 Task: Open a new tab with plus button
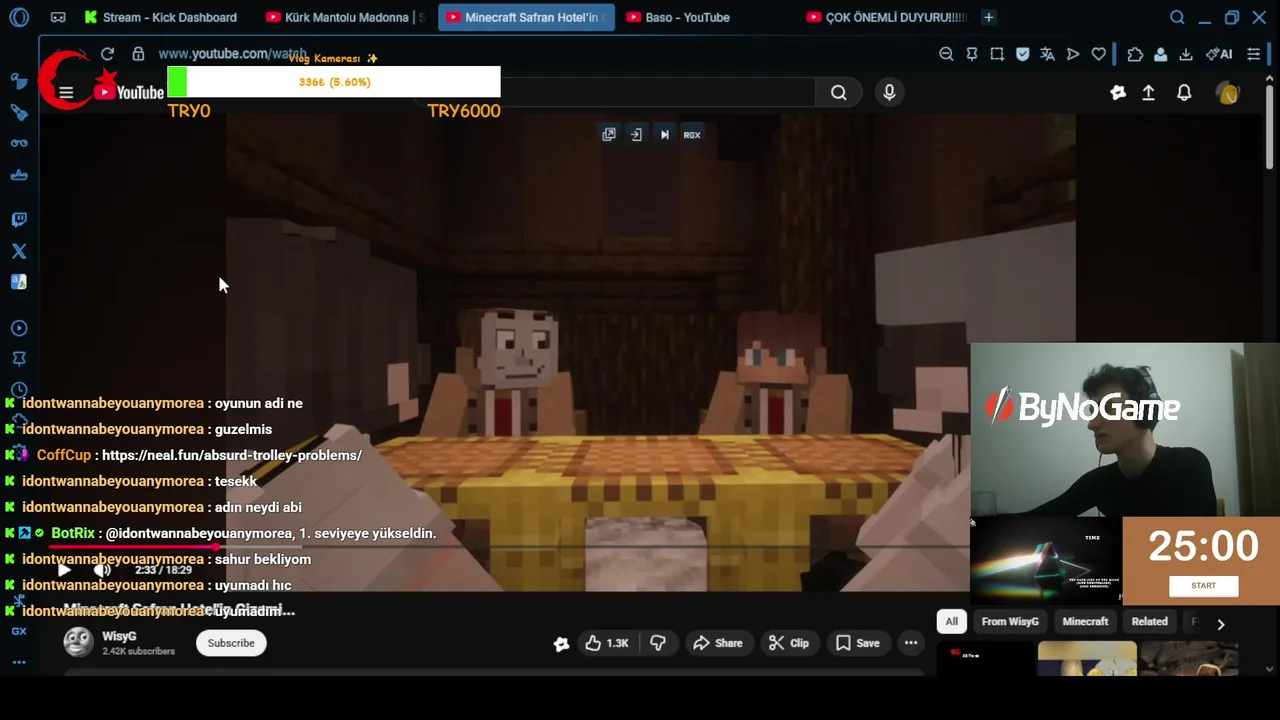pyautogui.click(x=988, y=17)
